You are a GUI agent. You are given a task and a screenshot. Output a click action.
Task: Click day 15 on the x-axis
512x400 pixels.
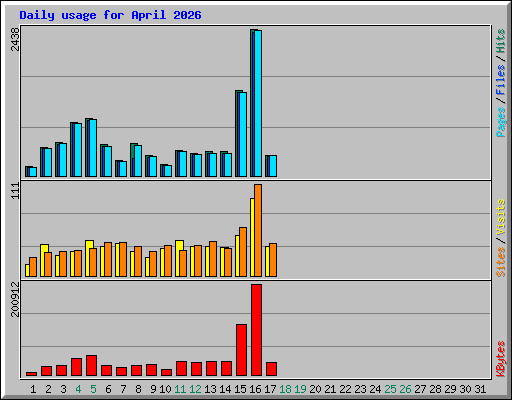point(240,389)
